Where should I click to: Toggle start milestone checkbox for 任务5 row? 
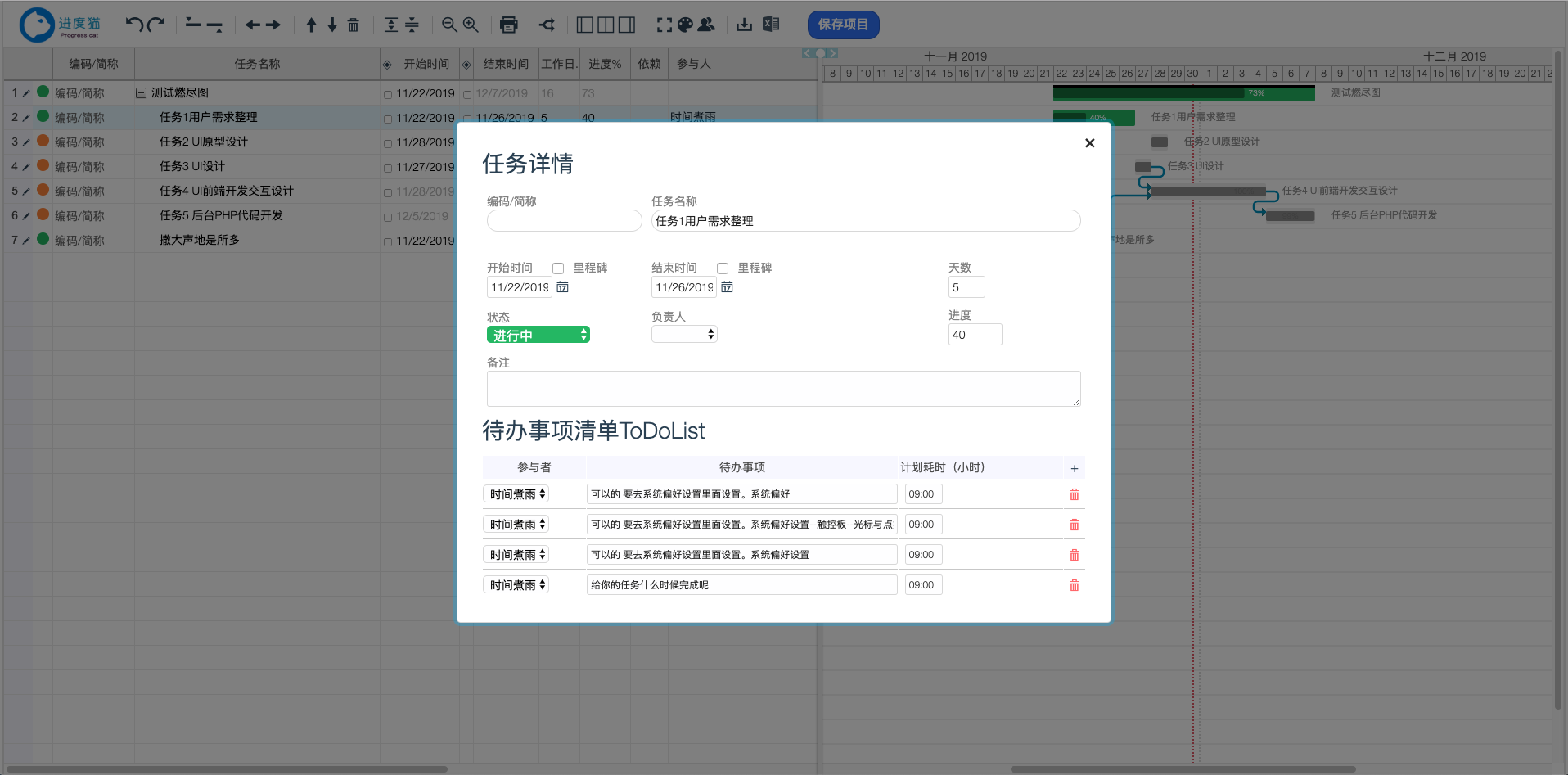tap(388, 218)
